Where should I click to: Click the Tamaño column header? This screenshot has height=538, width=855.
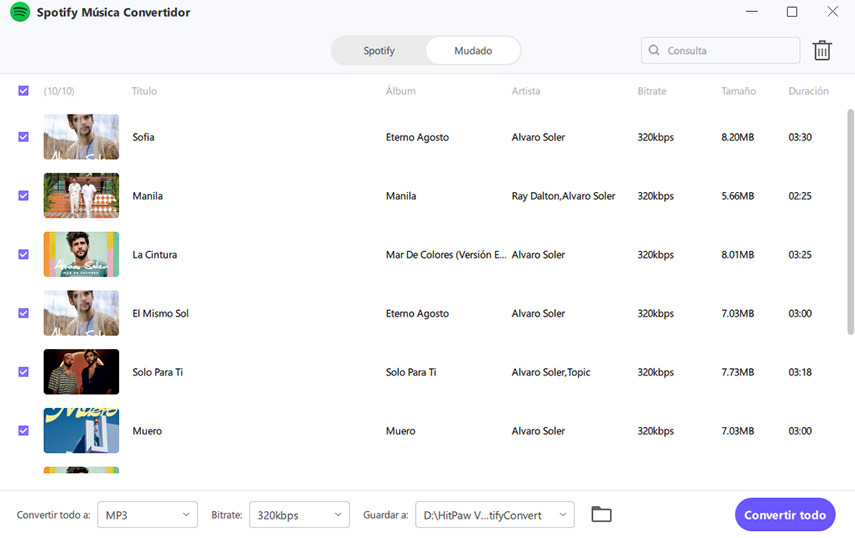pos(738,91)
